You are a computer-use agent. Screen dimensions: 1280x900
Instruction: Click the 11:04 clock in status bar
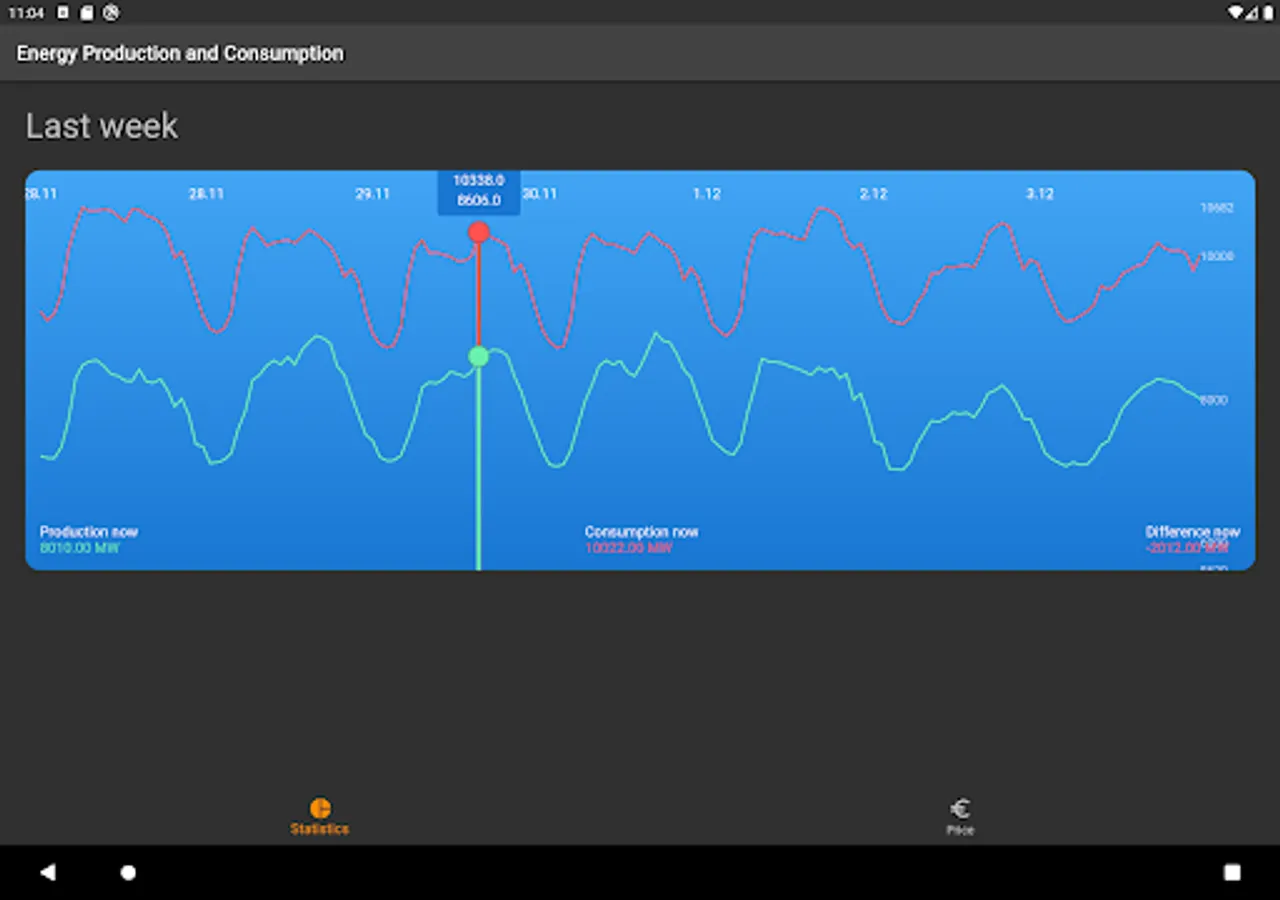click(x=26, y=13)
